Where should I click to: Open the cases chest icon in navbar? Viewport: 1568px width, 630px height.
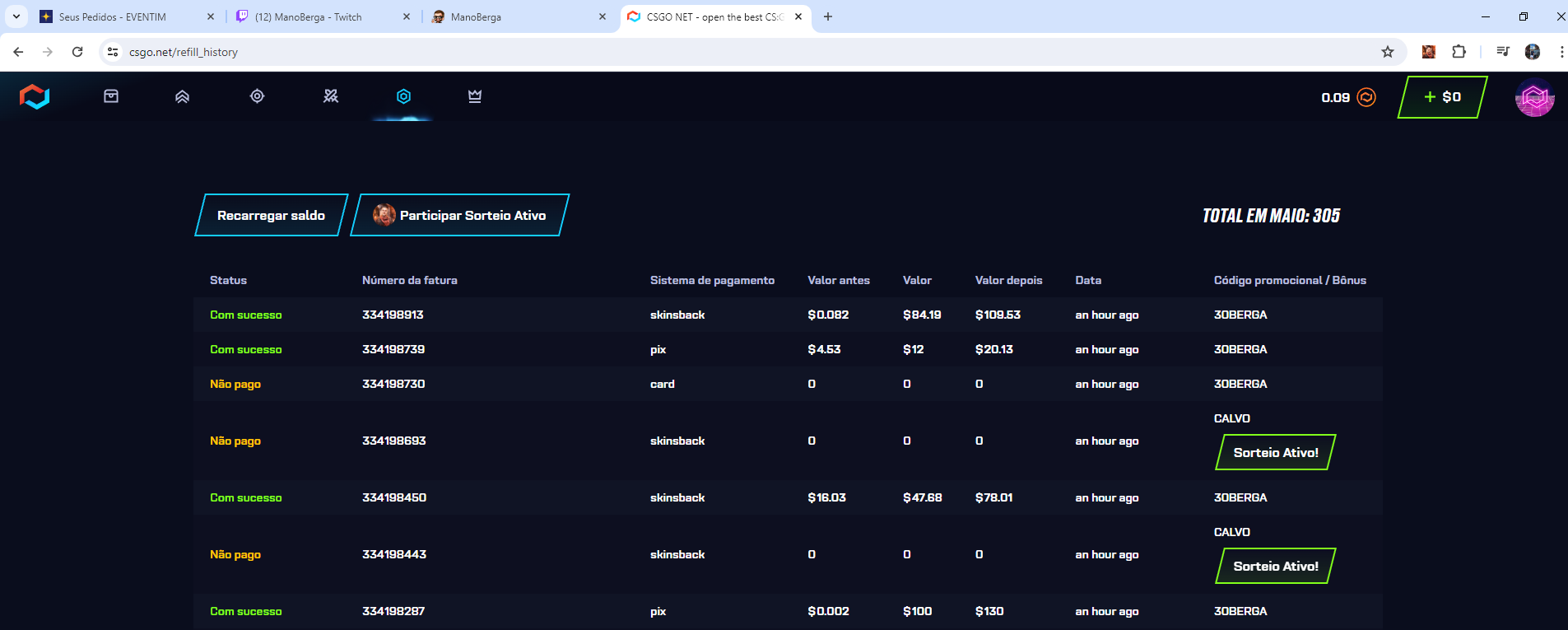[x=111, y=96]
